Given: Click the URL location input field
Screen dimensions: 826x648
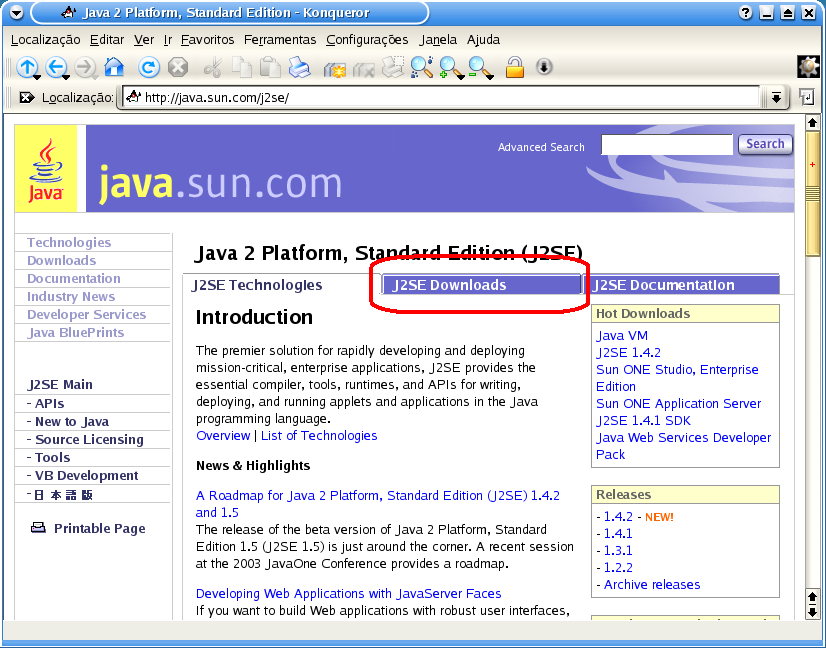Looking at the screenshot, I should pos(442,97).
